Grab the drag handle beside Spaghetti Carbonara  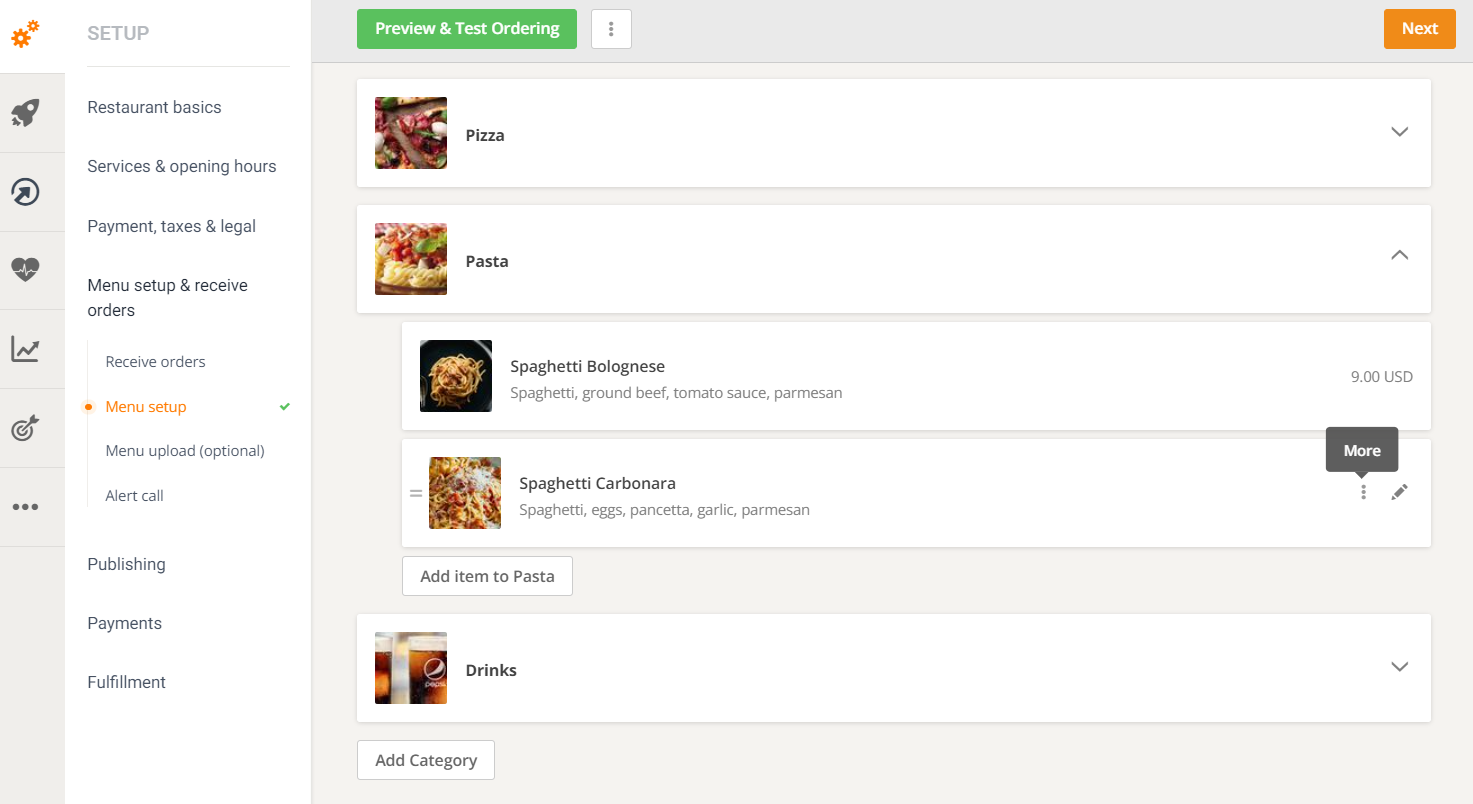[416, 492]
